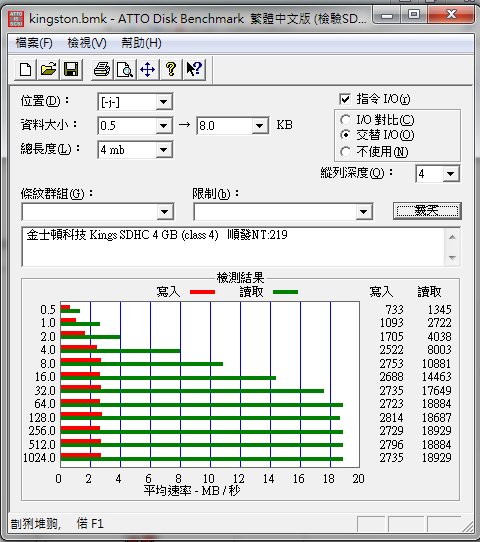This screenshot has height=542, width=480.
Task: Click the yellow question mark About icon
Action: pos(171,69)
